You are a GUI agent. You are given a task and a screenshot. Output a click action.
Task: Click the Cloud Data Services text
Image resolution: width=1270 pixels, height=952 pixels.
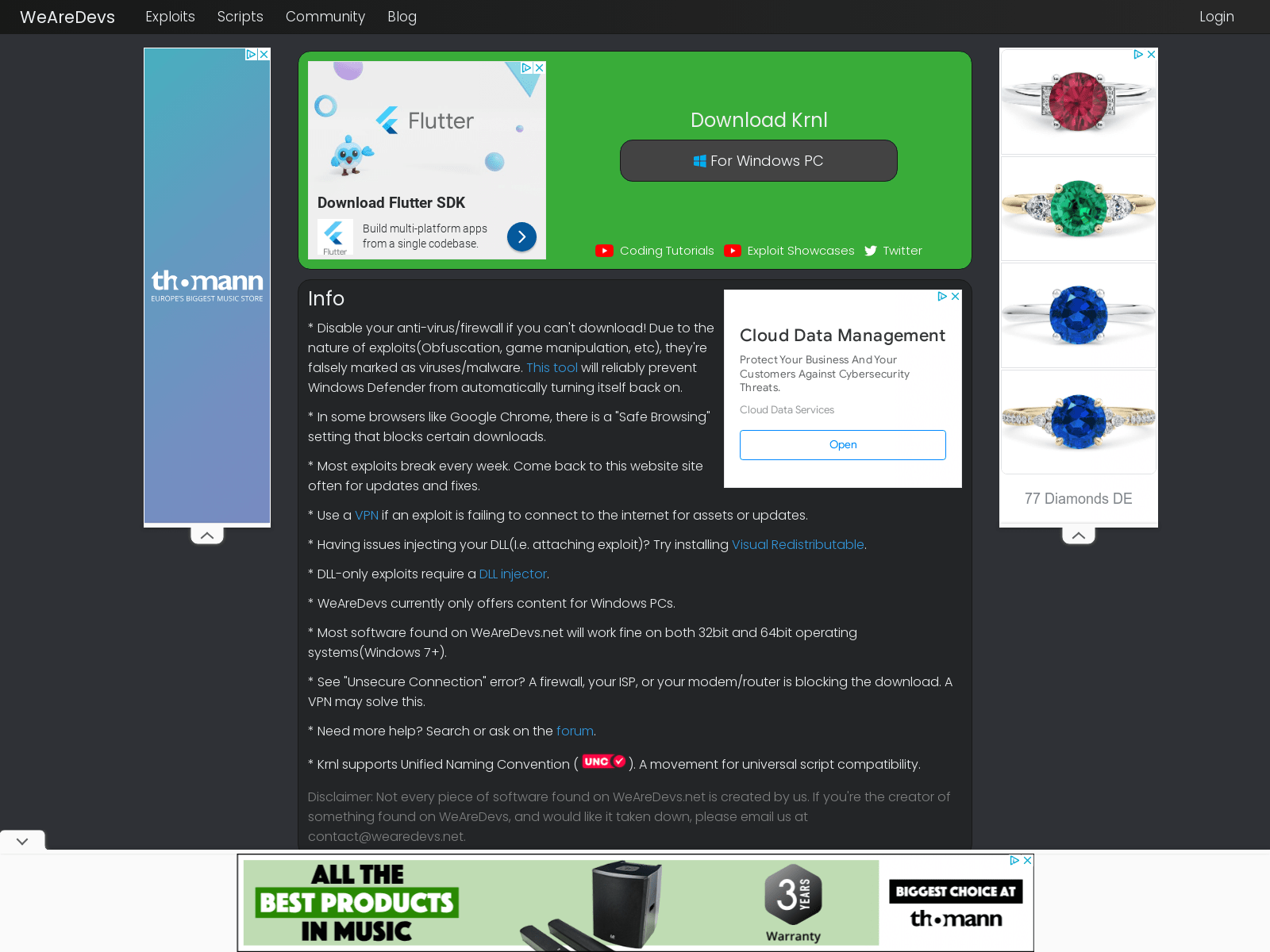[x=787, y=410]
